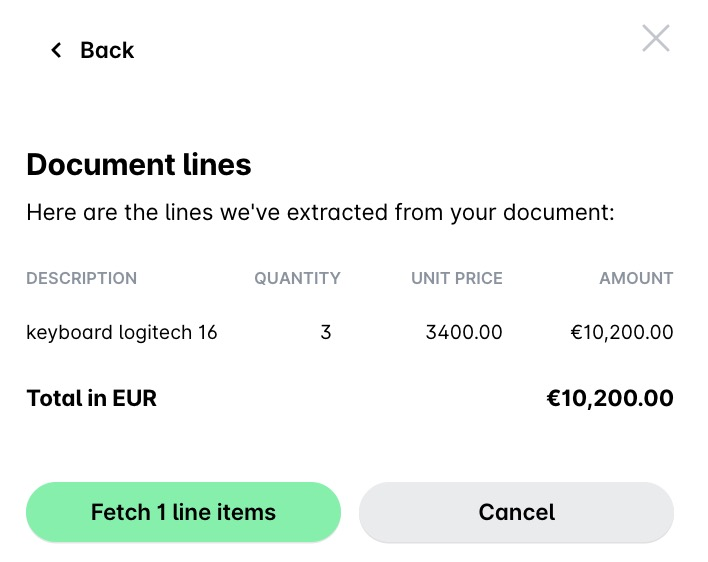The height and width of the screenshot is (562, 708).
Task: Select the quantity value 3
Action: (326, 332)
